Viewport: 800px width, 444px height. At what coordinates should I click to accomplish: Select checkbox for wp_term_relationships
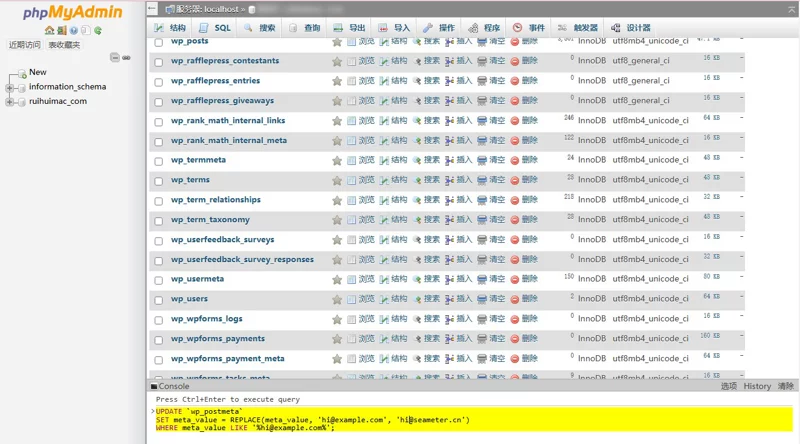click(x=159, y=201)
